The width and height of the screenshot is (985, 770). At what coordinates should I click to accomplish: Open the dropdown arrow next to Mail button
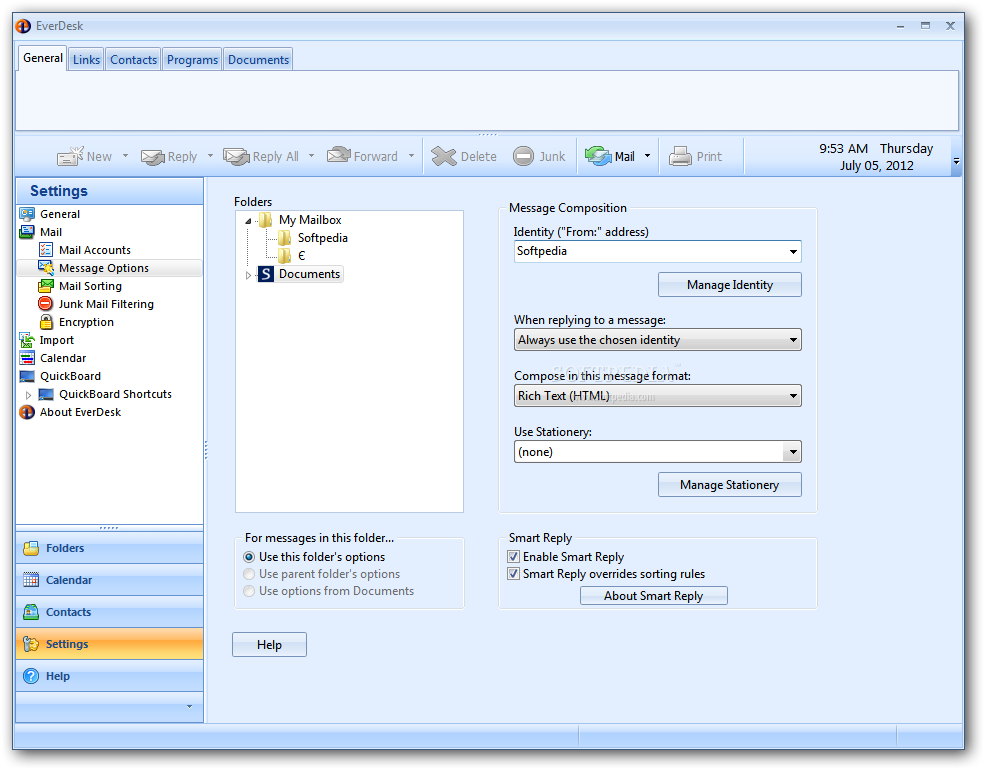coord(648,156)
